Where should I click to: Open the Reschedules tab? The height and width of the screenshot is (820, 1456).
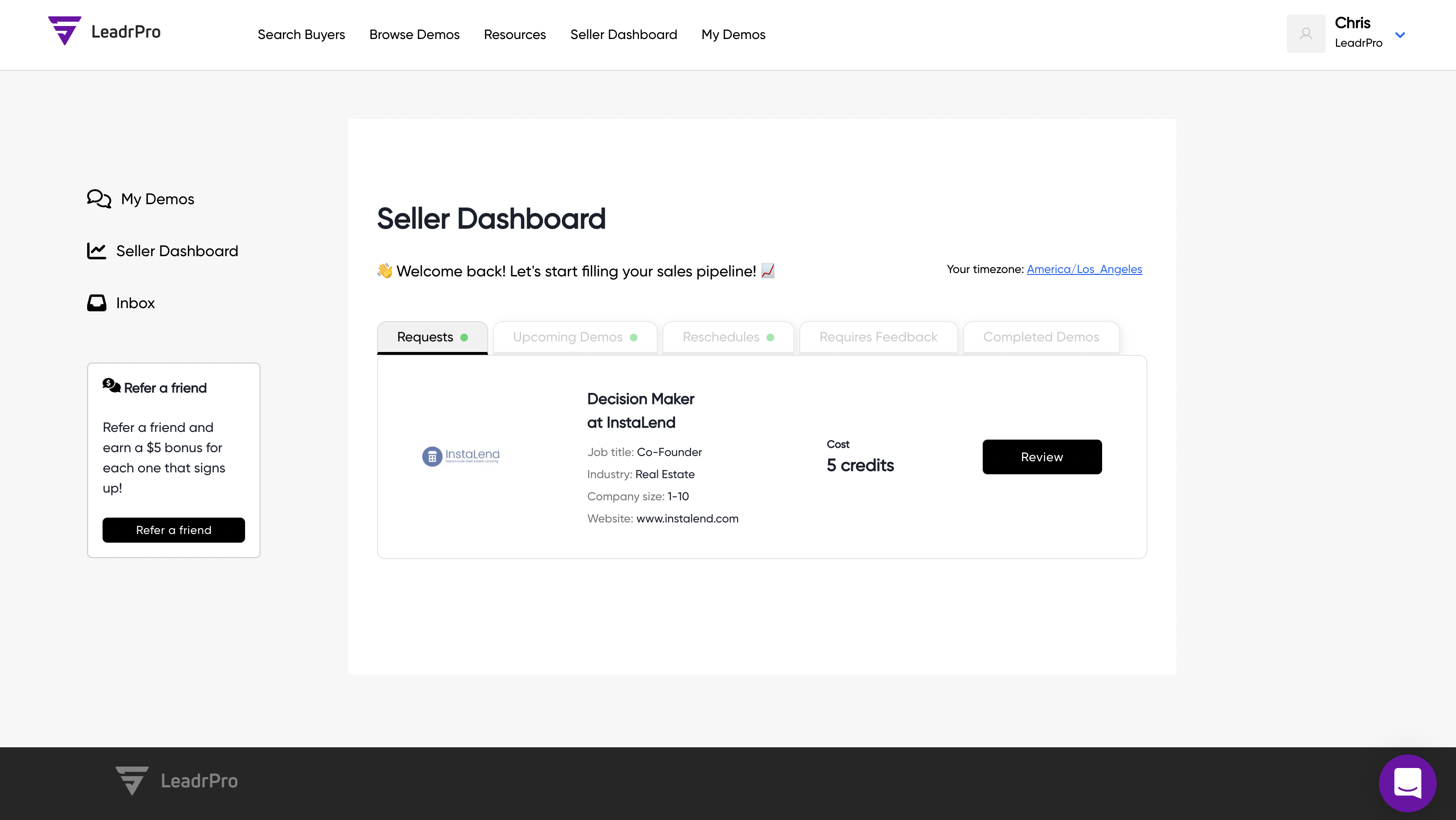point(728,338)
